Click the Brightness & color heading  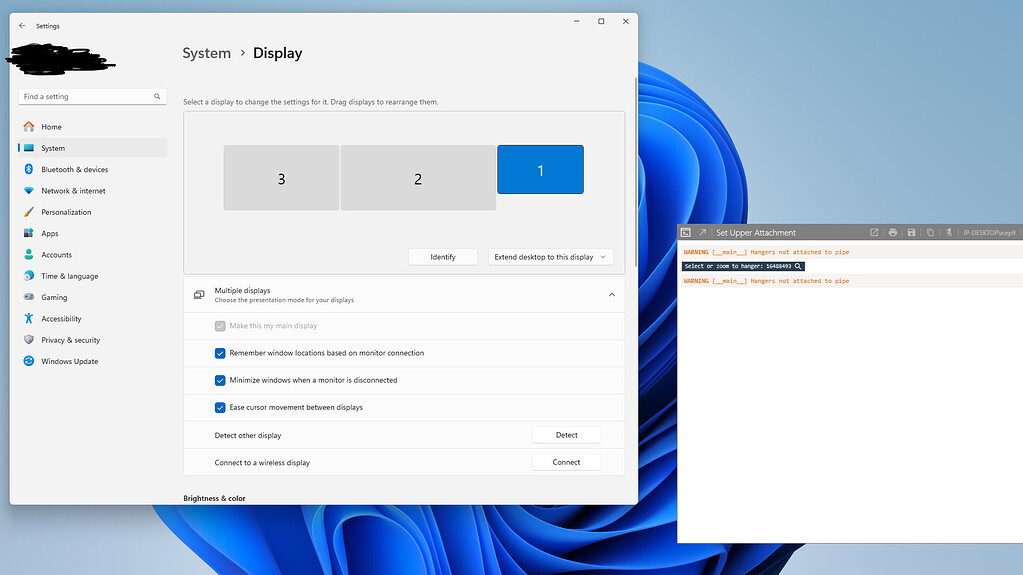[214, 498]
